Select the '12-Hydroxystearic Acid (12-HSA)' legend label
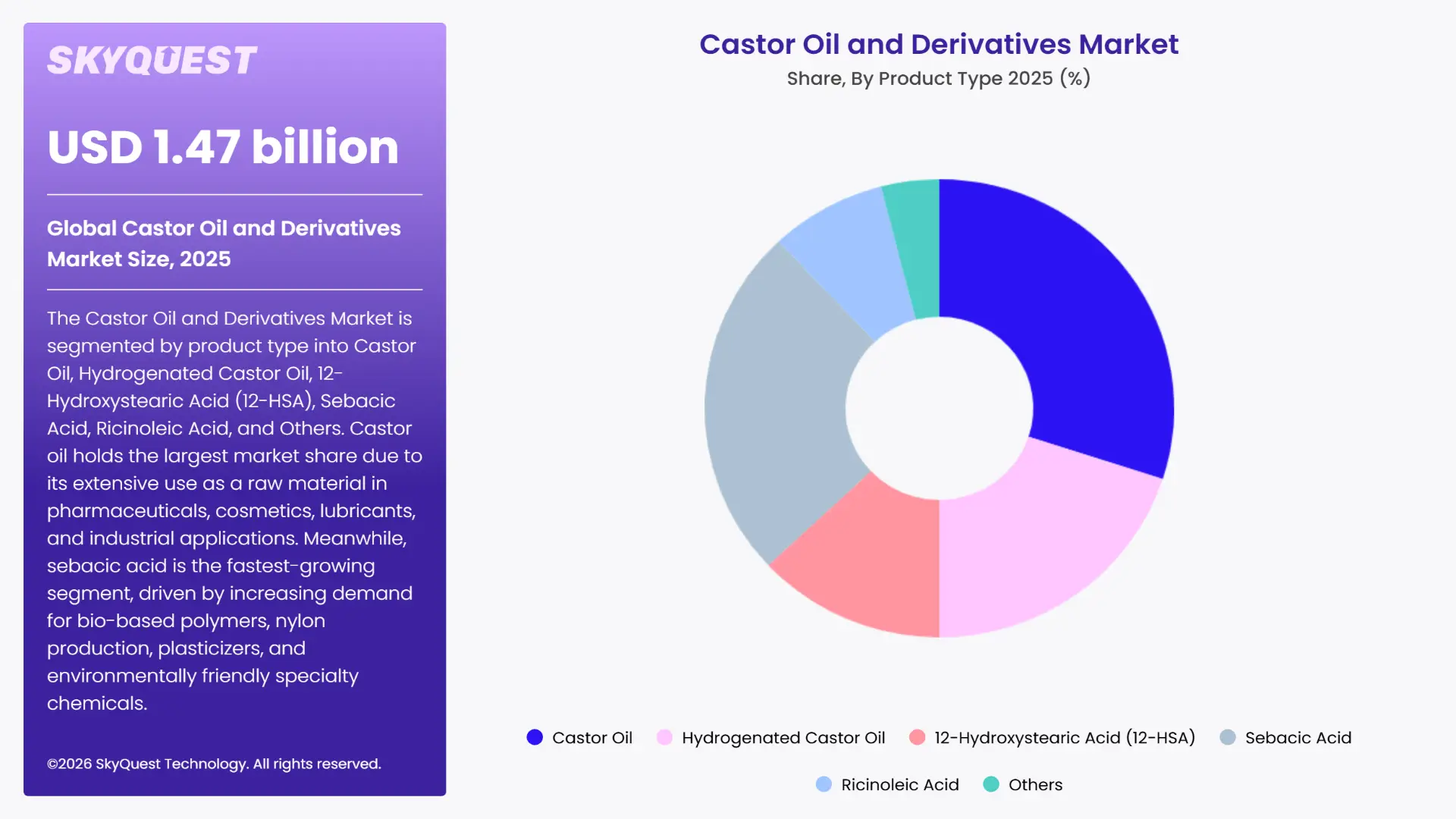 1065,738
